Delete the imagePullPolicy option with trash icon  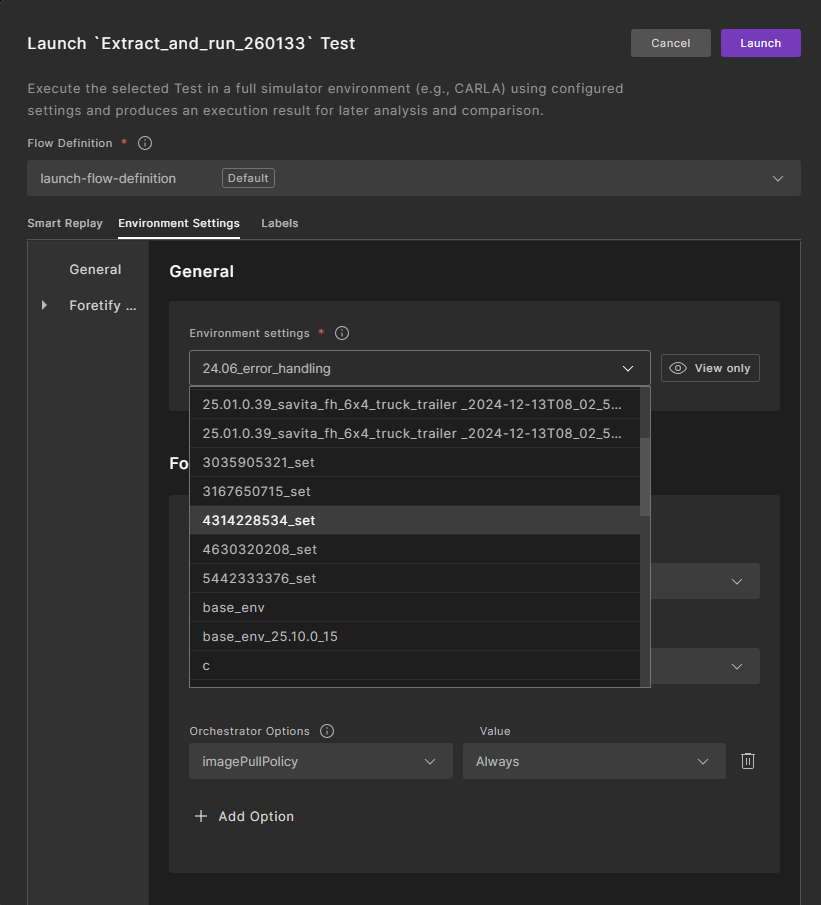click(747, 761)
